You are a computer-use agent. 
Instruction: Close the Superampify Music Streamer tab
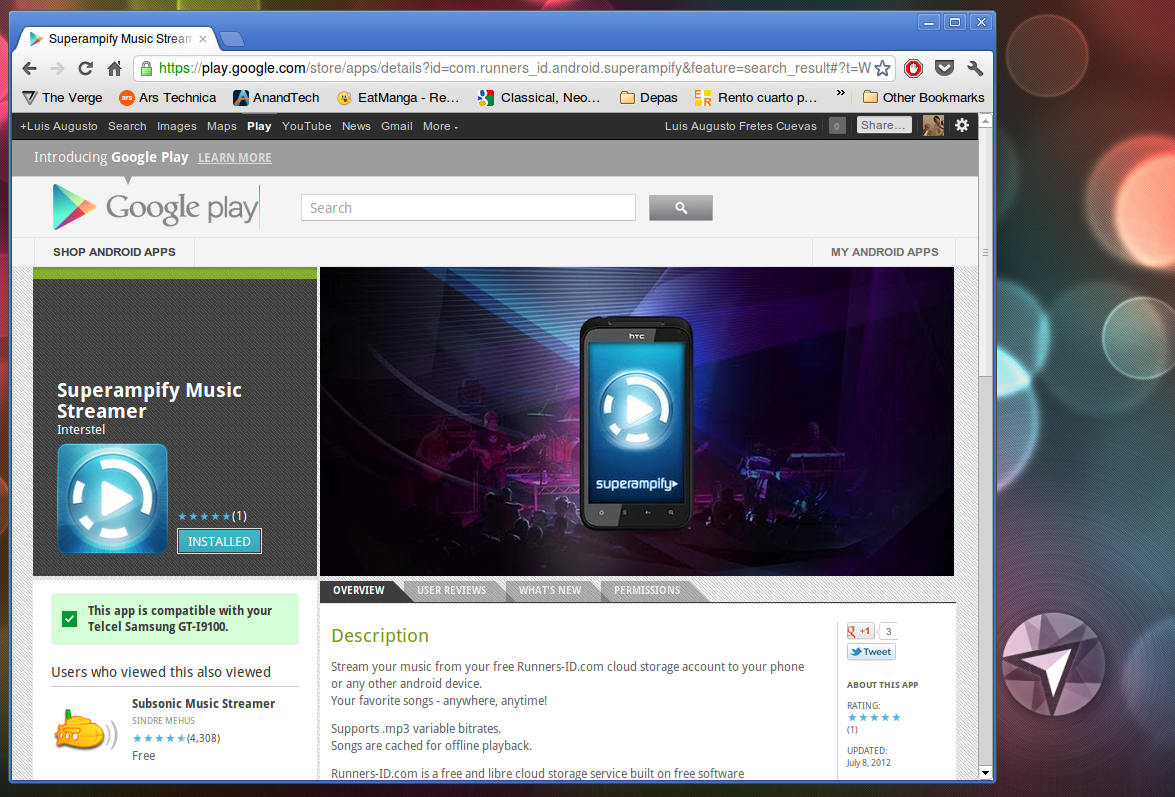tap(202, 39)
